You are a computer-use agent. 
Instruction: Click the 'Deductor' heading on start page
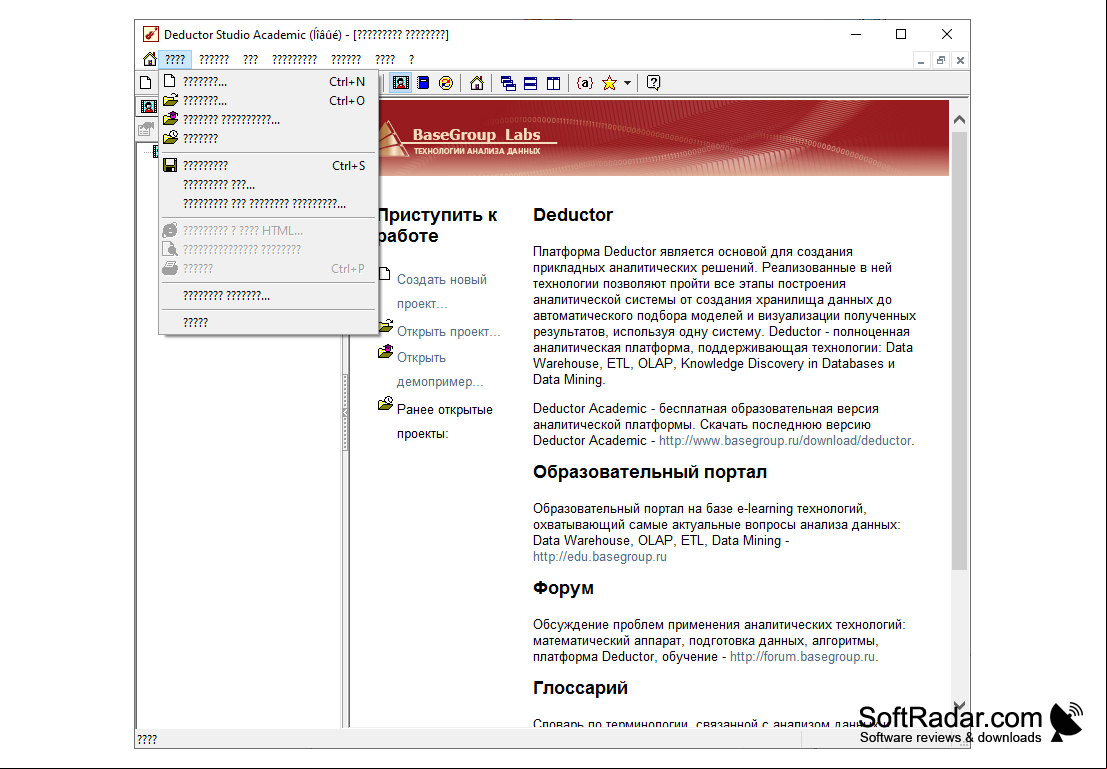(573, 215)
